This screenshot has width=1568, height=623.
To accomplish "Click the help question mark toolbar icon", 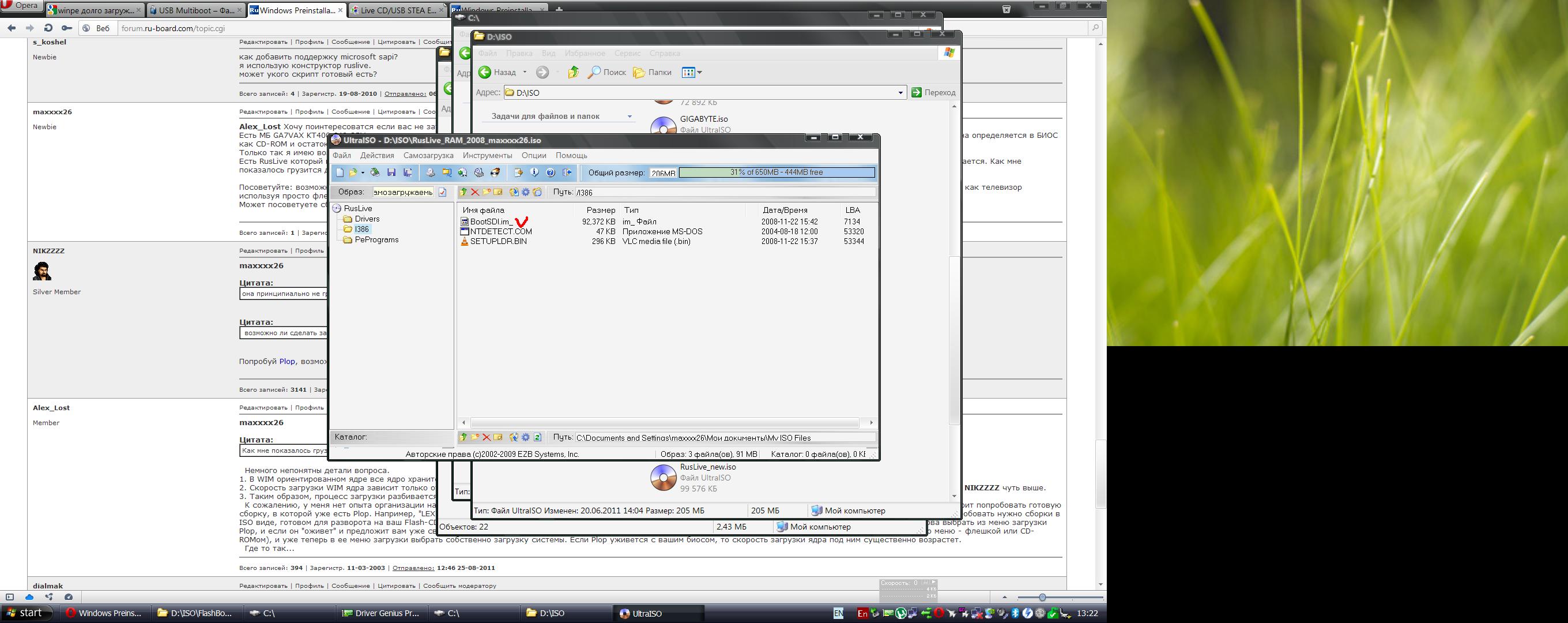I will [x=551, y=172].
